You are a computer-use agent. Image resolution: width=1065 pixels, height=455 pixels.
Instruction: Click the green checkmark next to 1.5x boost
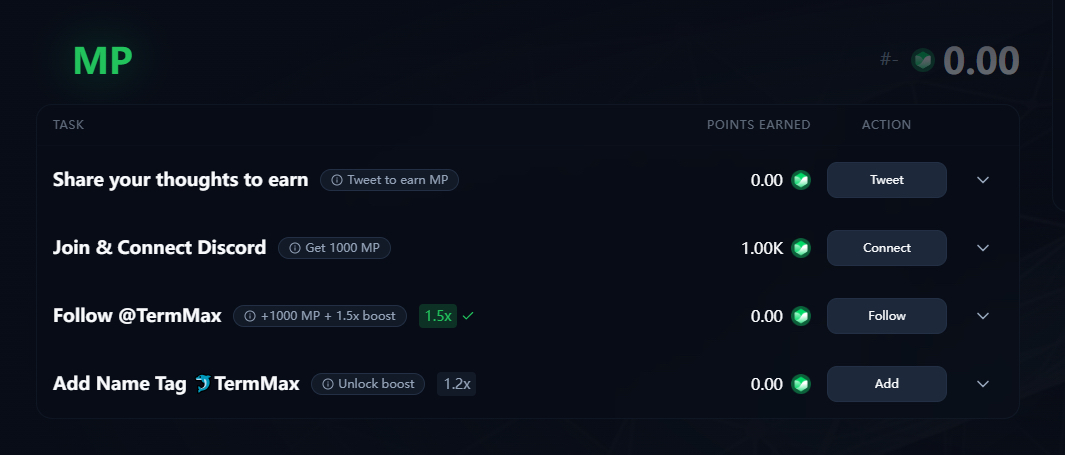click(x=468, y=316)
